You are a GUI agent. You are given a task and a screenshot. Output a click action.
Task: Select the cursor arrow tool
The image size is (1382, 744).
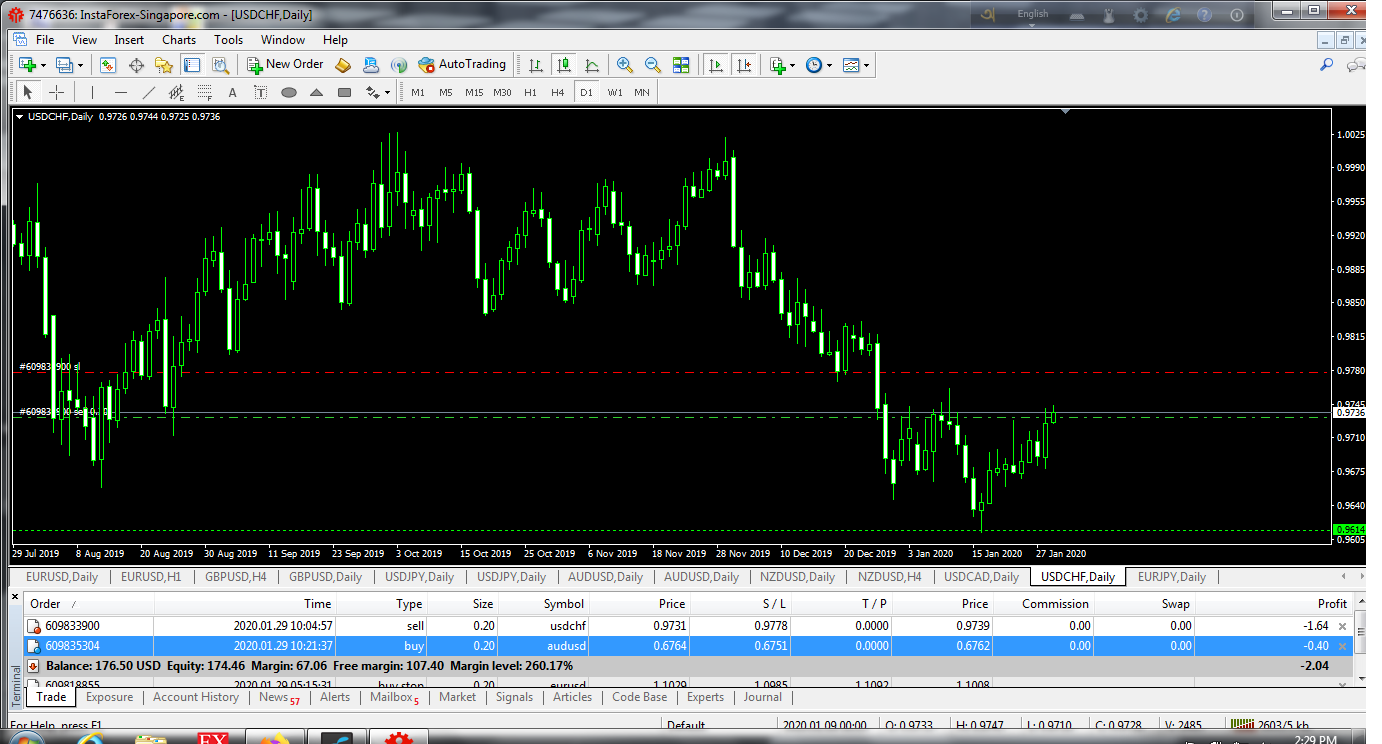[27, 92]
